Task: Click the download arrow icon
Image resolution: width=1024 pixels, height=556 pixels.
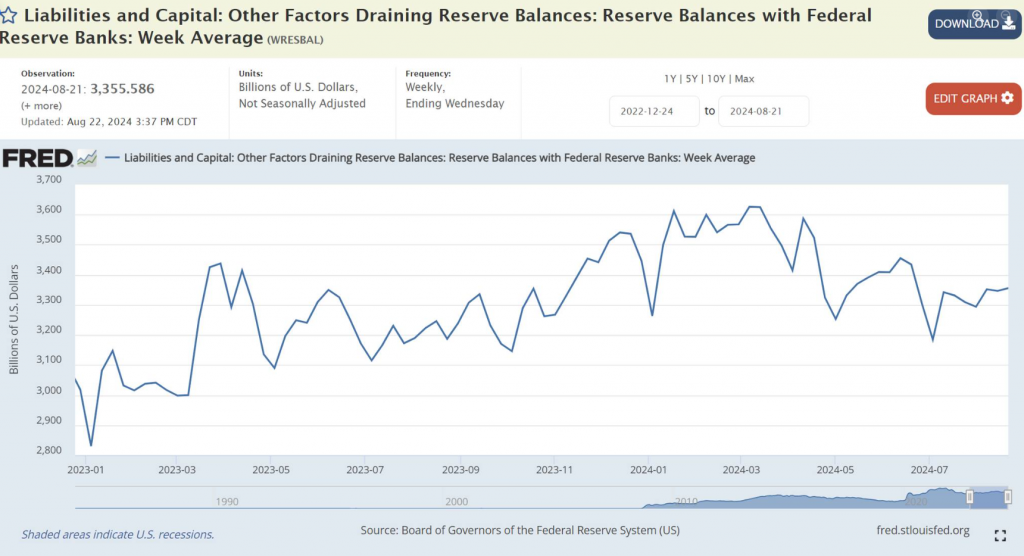Action: click(1008, 23)
